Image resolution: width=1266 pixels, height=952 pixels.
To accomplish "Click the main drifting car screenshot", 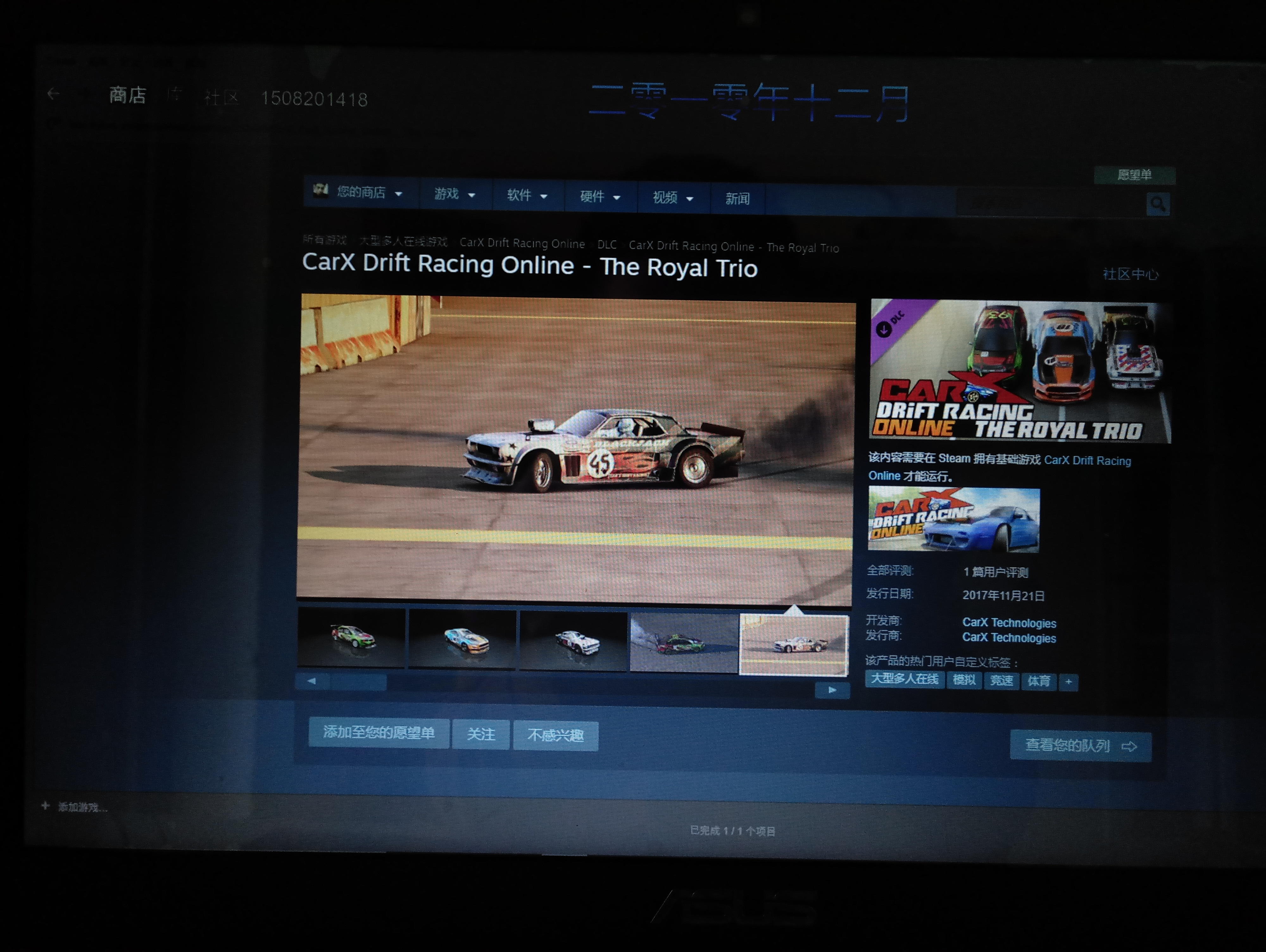I will [576, 449].
